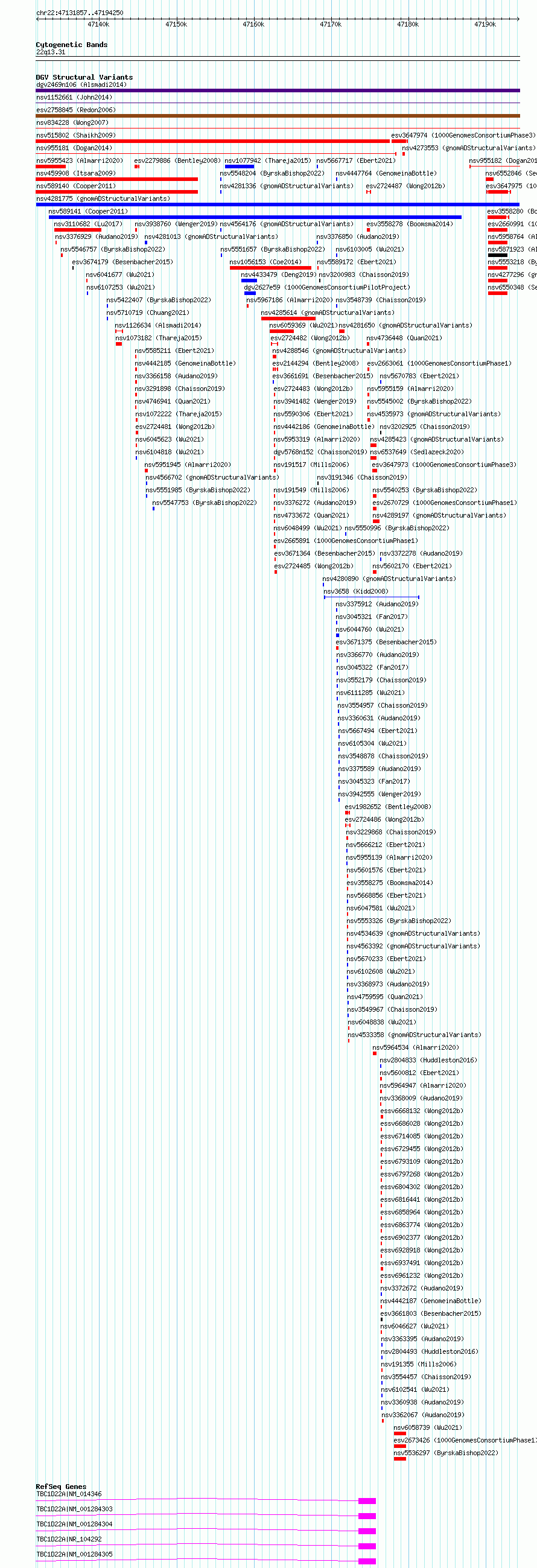Open esv3558278 (Boomsma2014) label
Viewport: 537px width, 1568px height.
pyautogui.click(x=410, y=225)
